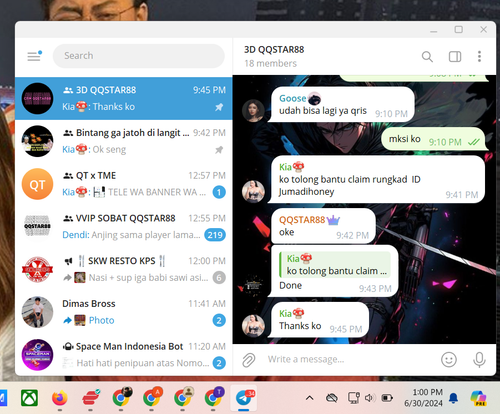The width and height of the screenshot is (500, 414).
Task: Click the unread badge on QT x TME
Action: pyautogui.click(x=219, y=192)
